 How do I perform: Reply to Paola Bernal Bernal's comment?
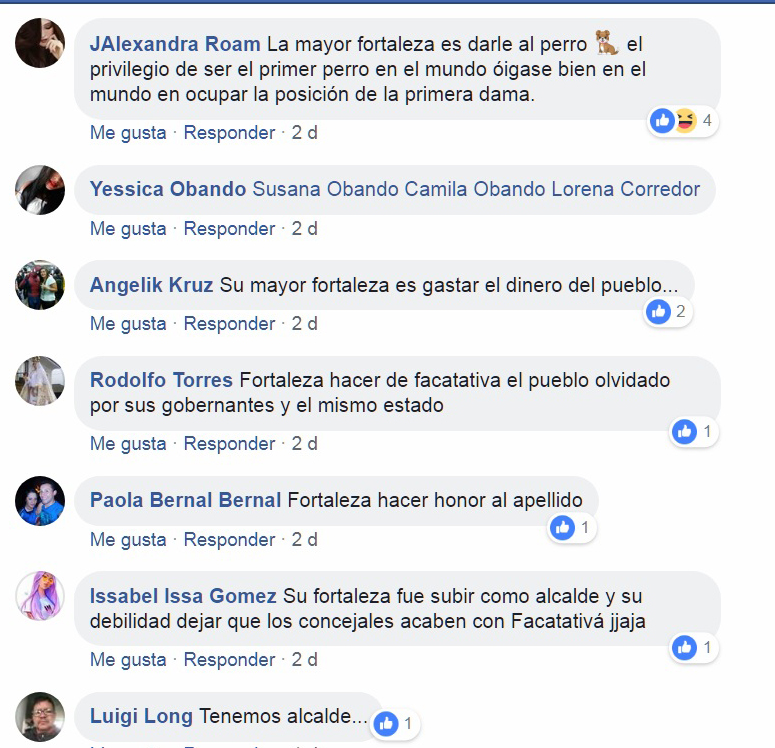click(x=229, y=540)
